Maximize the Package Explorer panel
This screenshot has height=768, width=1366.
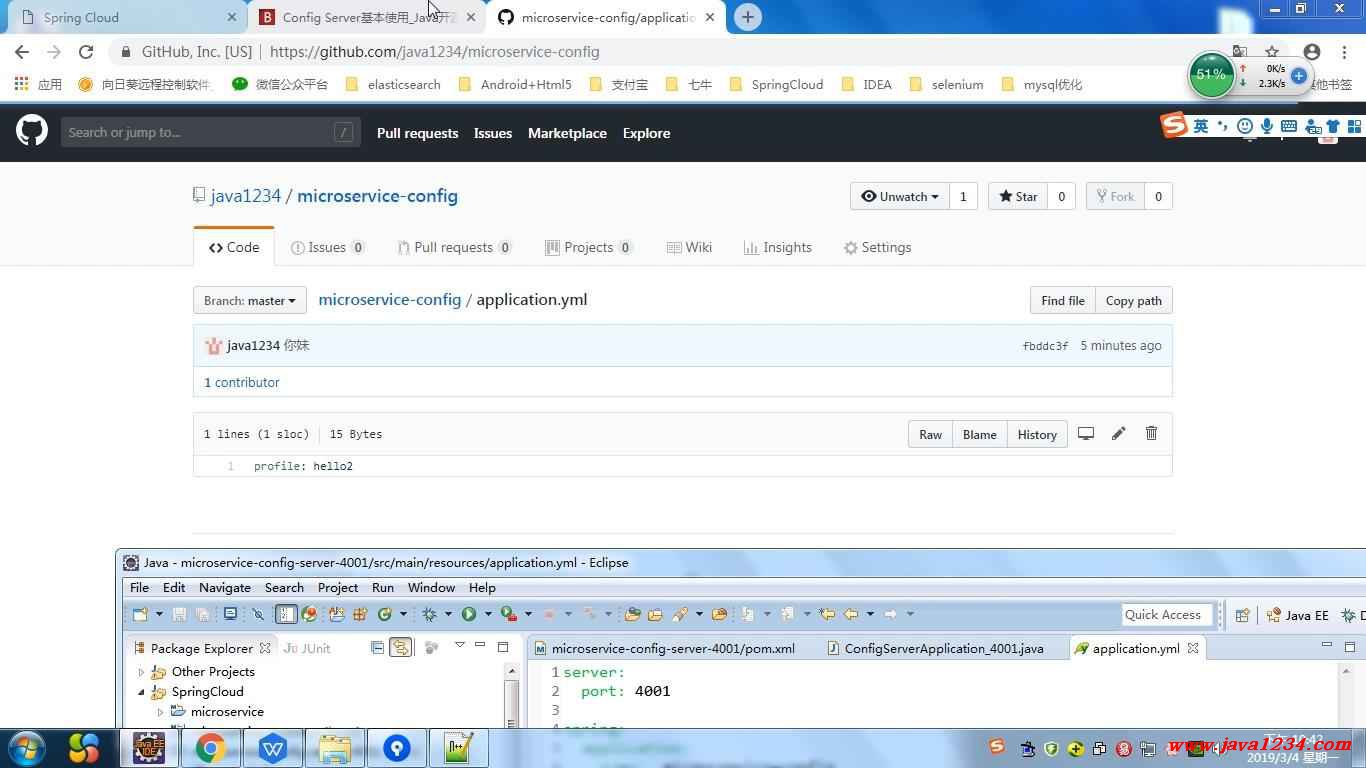[503, 647]
